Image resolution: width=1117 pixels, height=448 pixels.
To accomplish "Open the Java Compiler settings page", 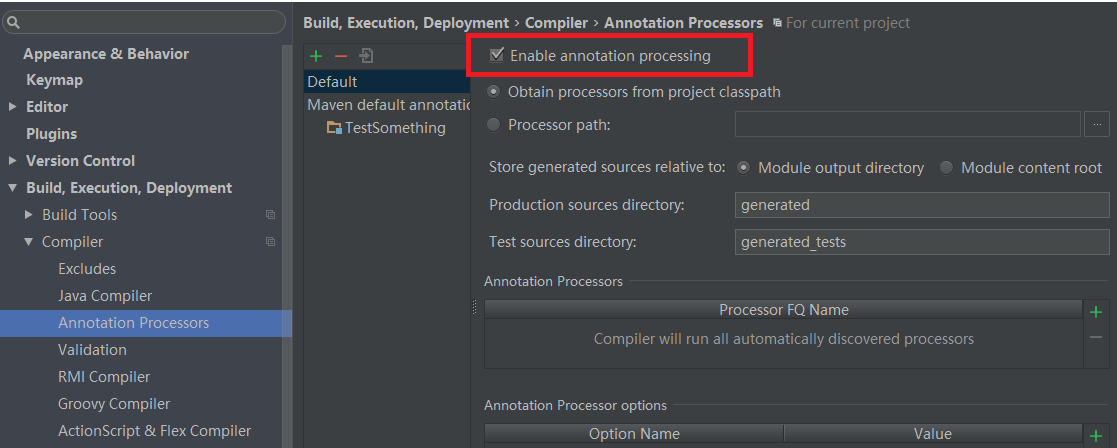I will 105,296.
